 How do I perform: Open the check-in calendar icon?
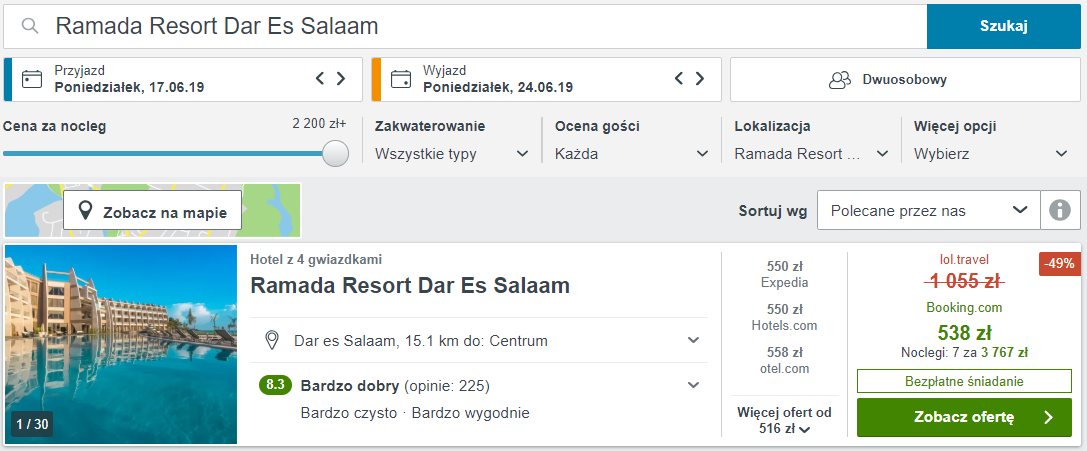pyautogui.click(x=32, y=79)
